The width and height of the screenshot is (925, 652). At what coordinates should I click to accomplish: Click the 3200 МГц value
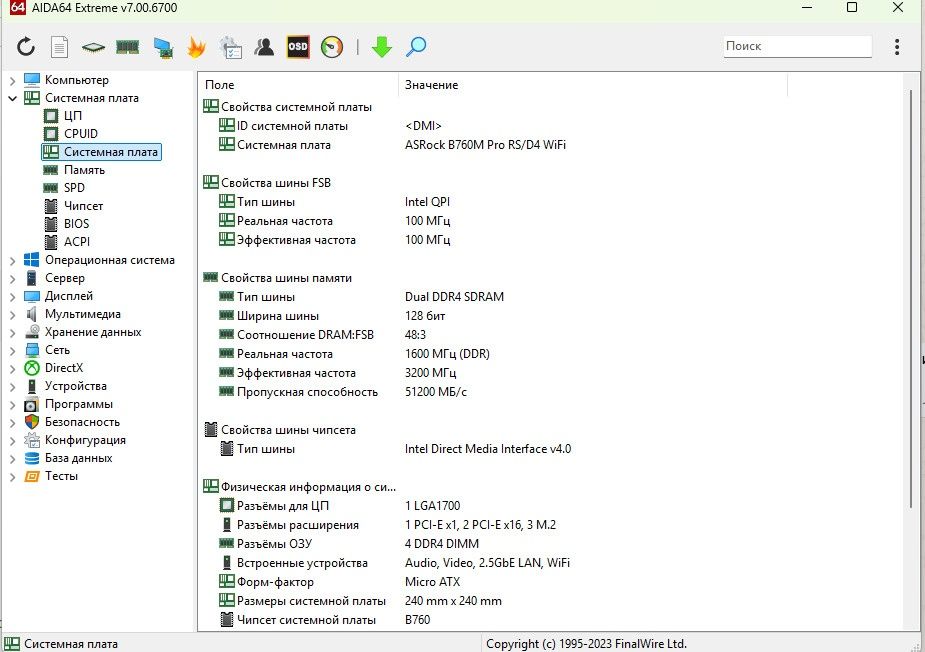[430, 373]
